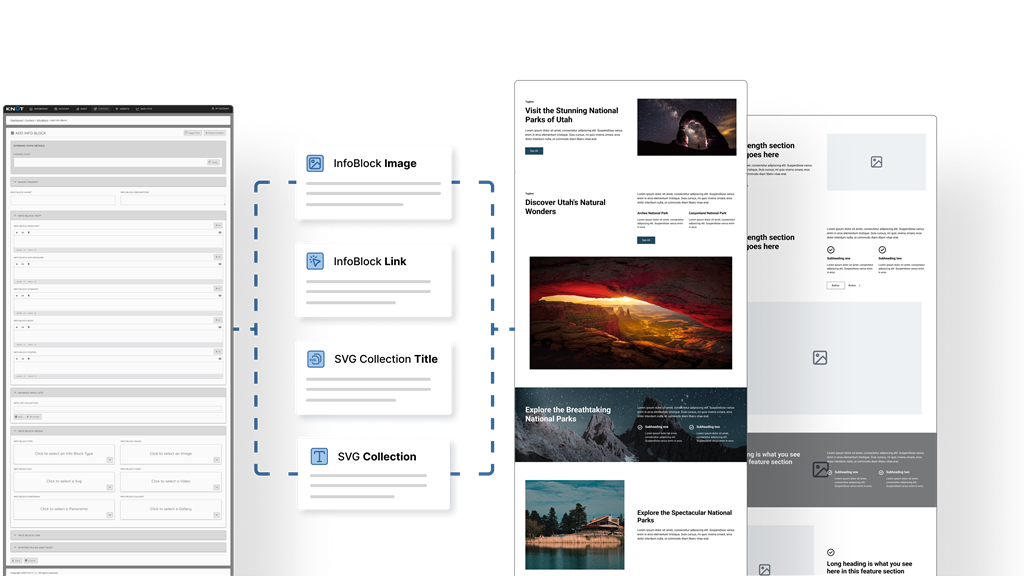Viewport: 1024px width, 576px height.
Task: Click 'See All' button in Discover Utah's Natural Wonders section
Action: (646, 240)
